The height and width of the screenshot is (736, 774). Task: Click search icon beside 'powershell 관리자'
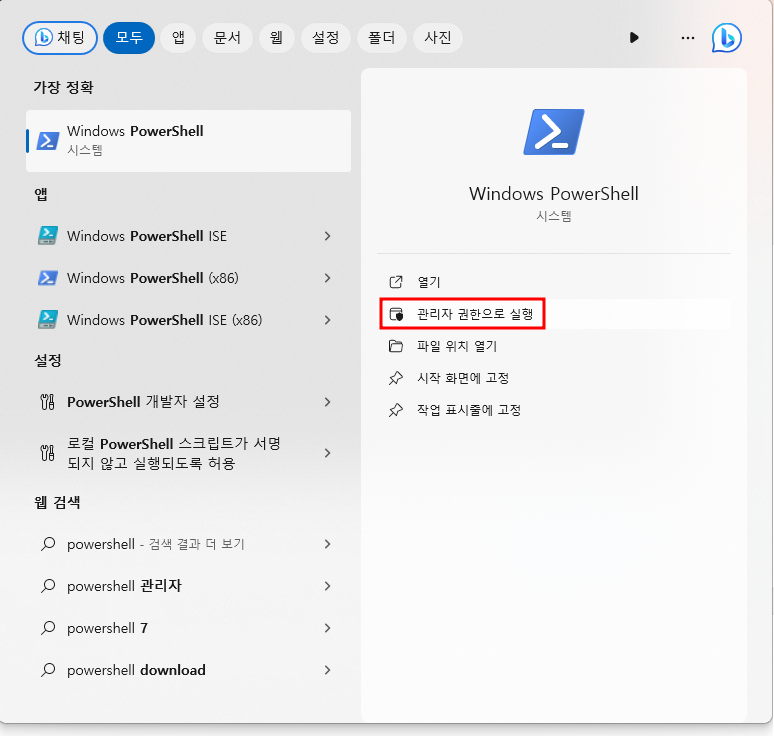tap(48, 586)
